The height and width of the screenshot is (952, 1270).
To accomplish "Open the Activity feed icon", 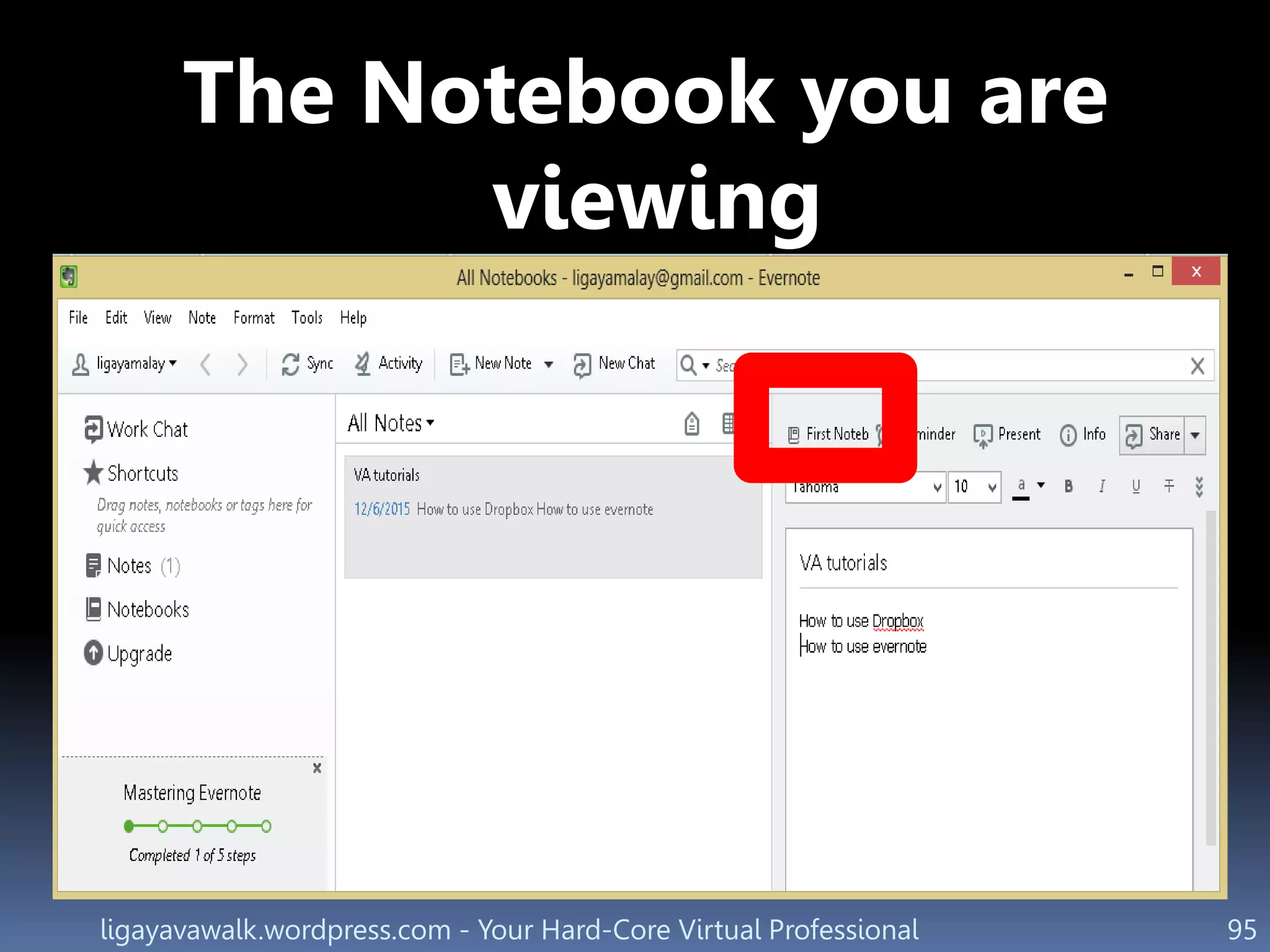I will click(363, 364).
